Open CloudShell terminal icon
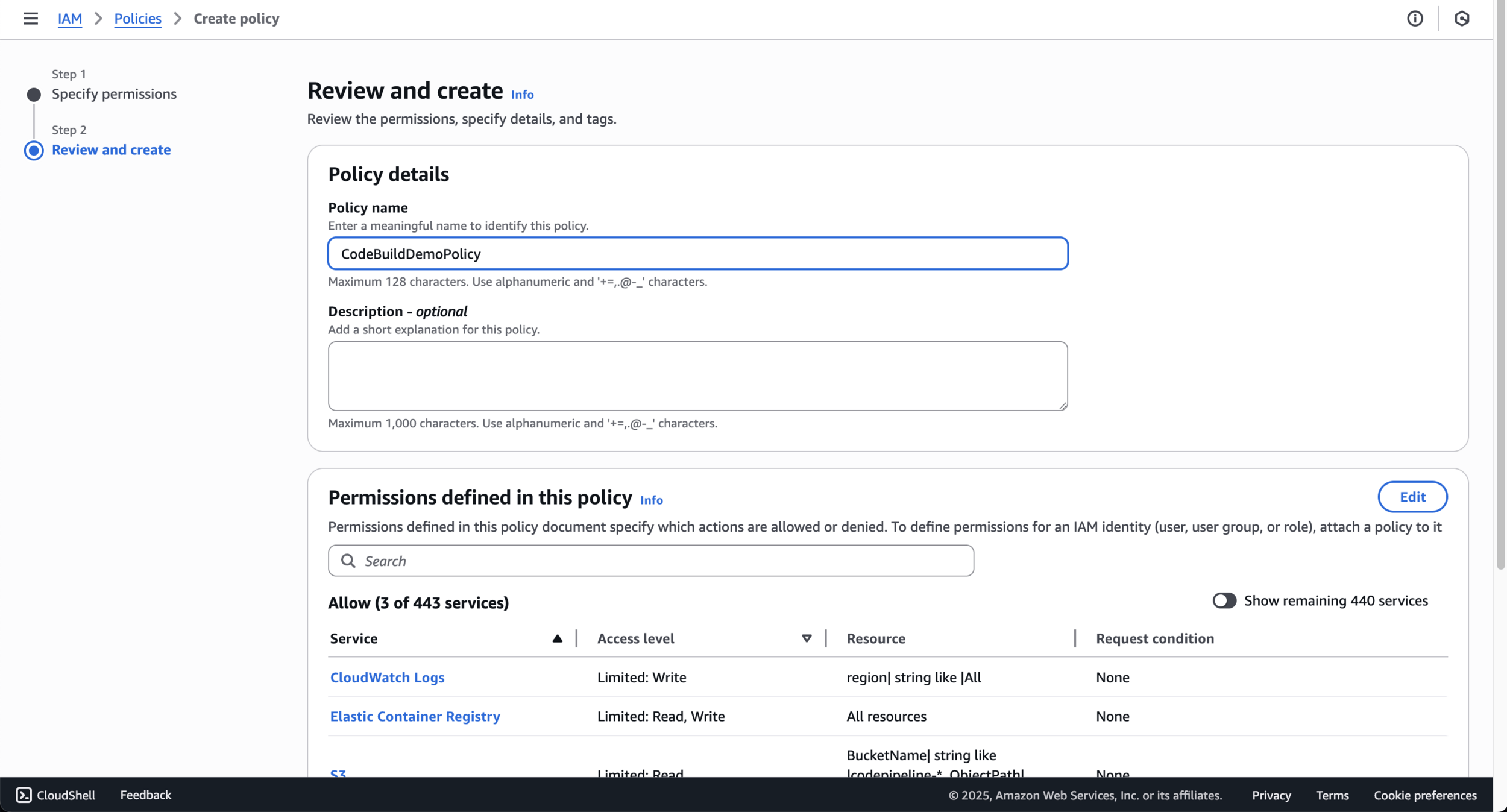 24,795
